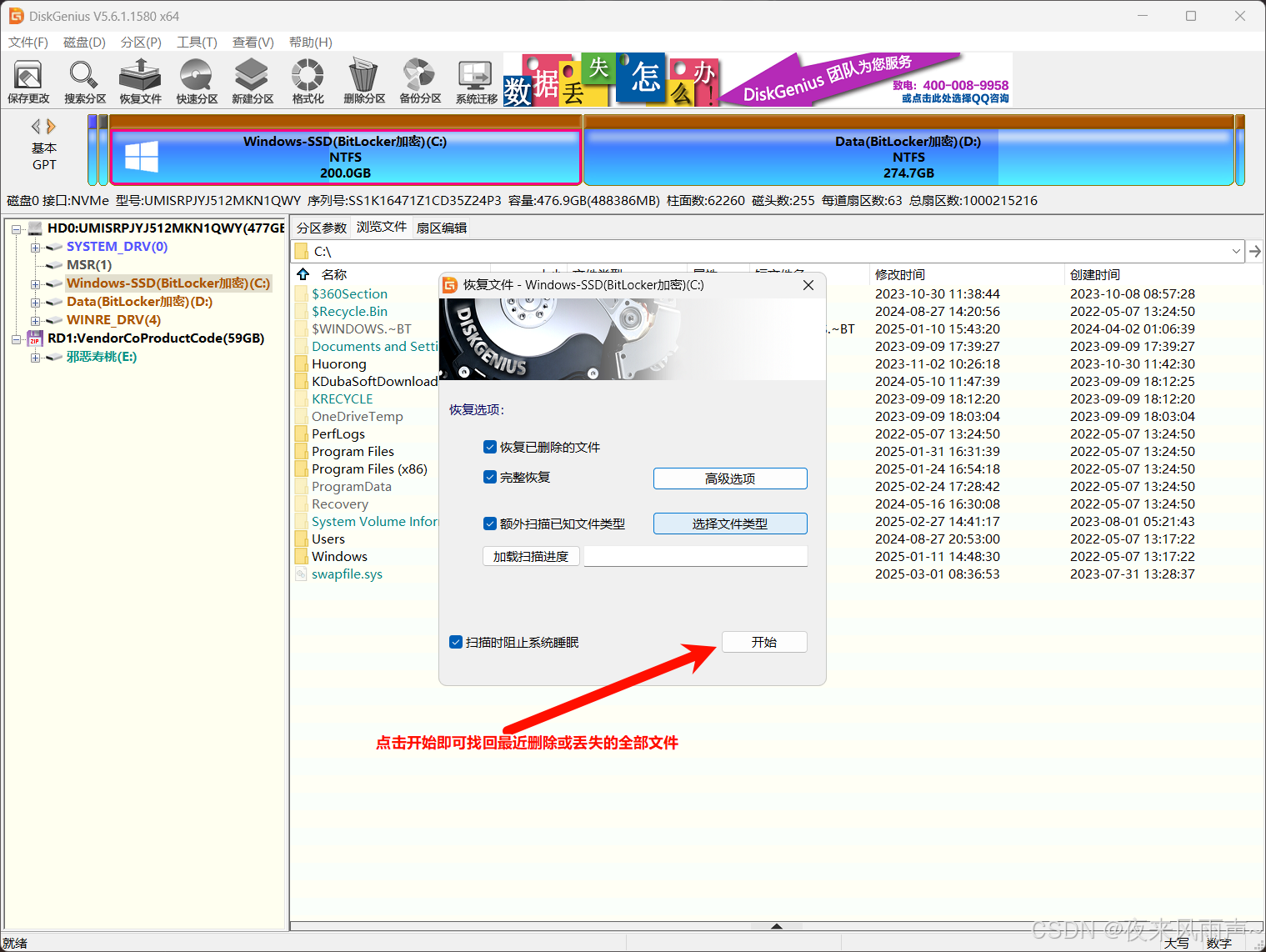Click the swapfile.sys file icon
Image resolution: width=1266 pixels, height=952 pixels.
pos(302,574)
